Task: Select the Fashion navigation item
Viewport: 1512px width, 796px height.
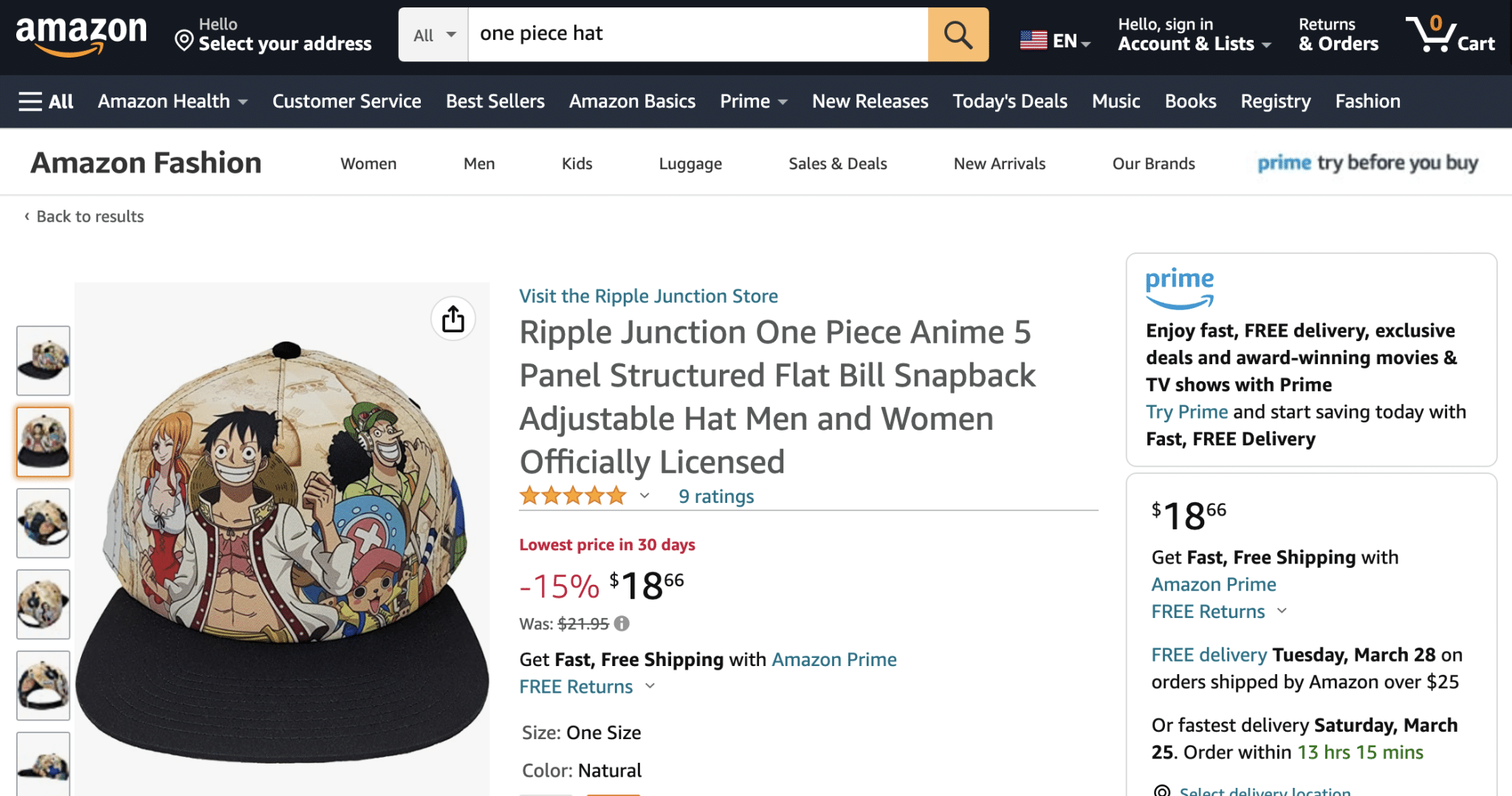Action: (x=1367, y=101)
